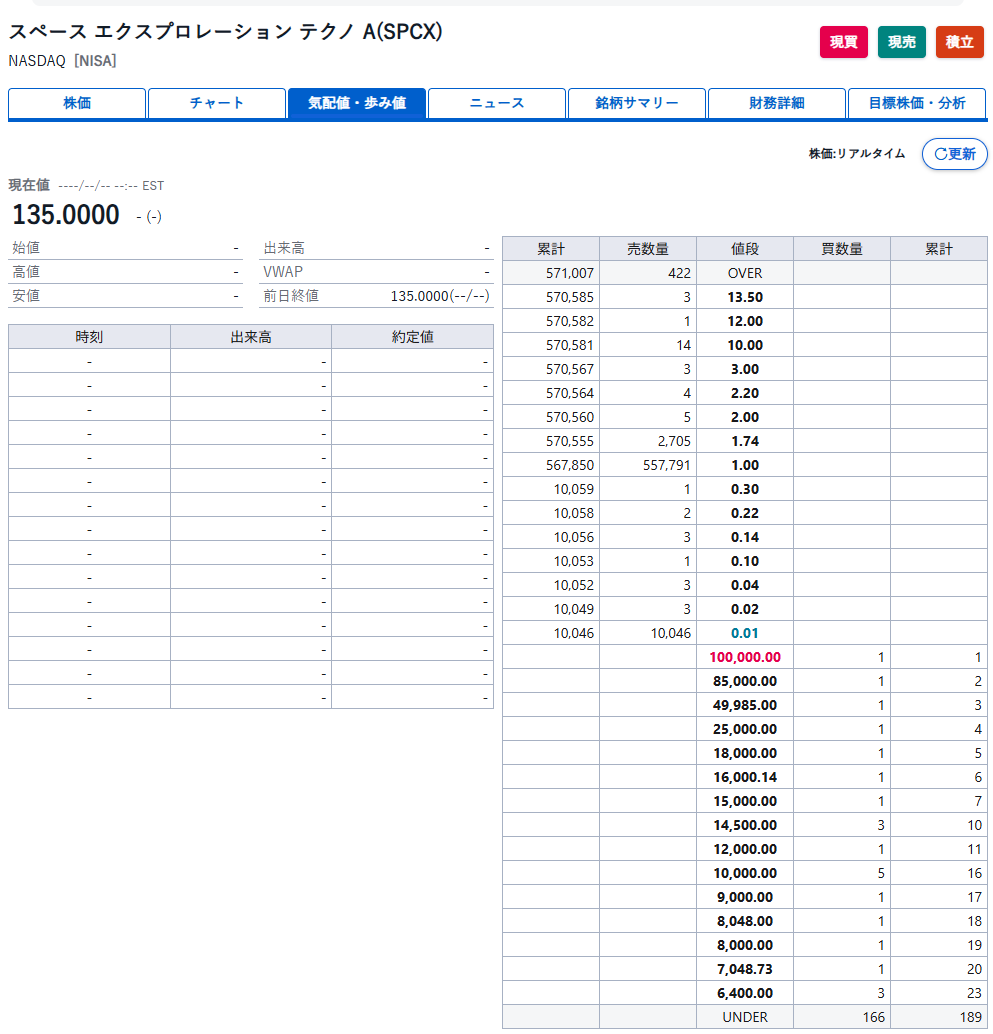The image size is (993, 1034).
Task: Click the bid price 7,048.73
Action: click(745, 969)
